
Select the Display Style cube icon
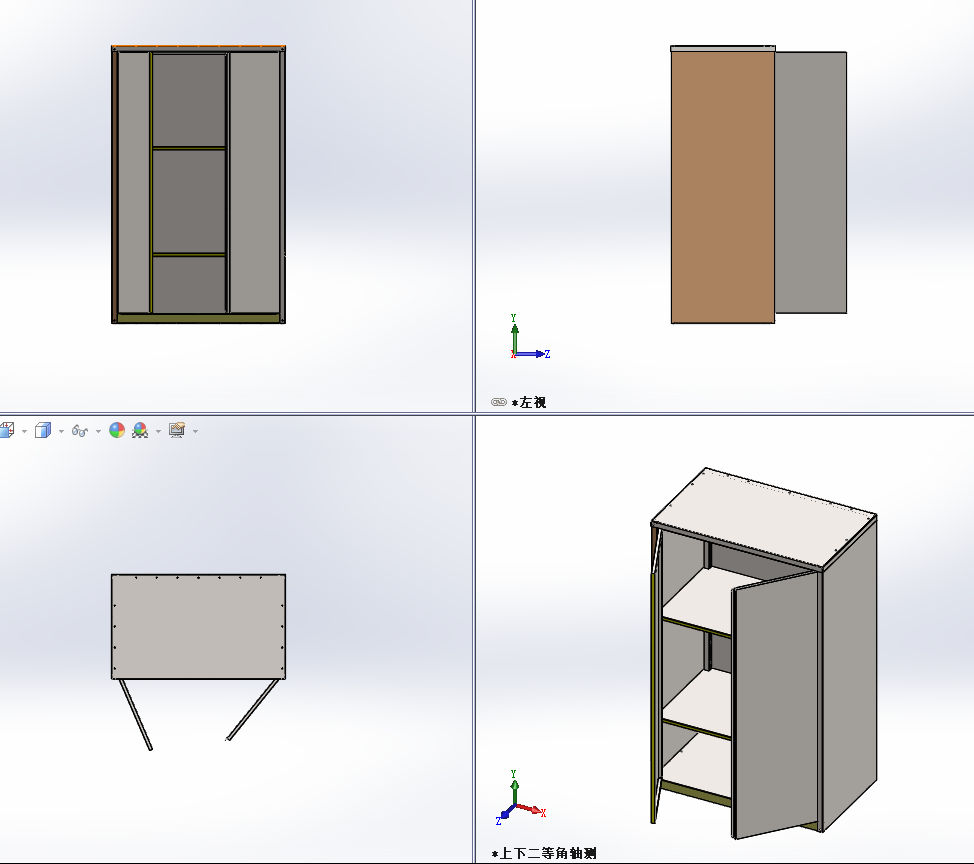click(x=43, y=430)
